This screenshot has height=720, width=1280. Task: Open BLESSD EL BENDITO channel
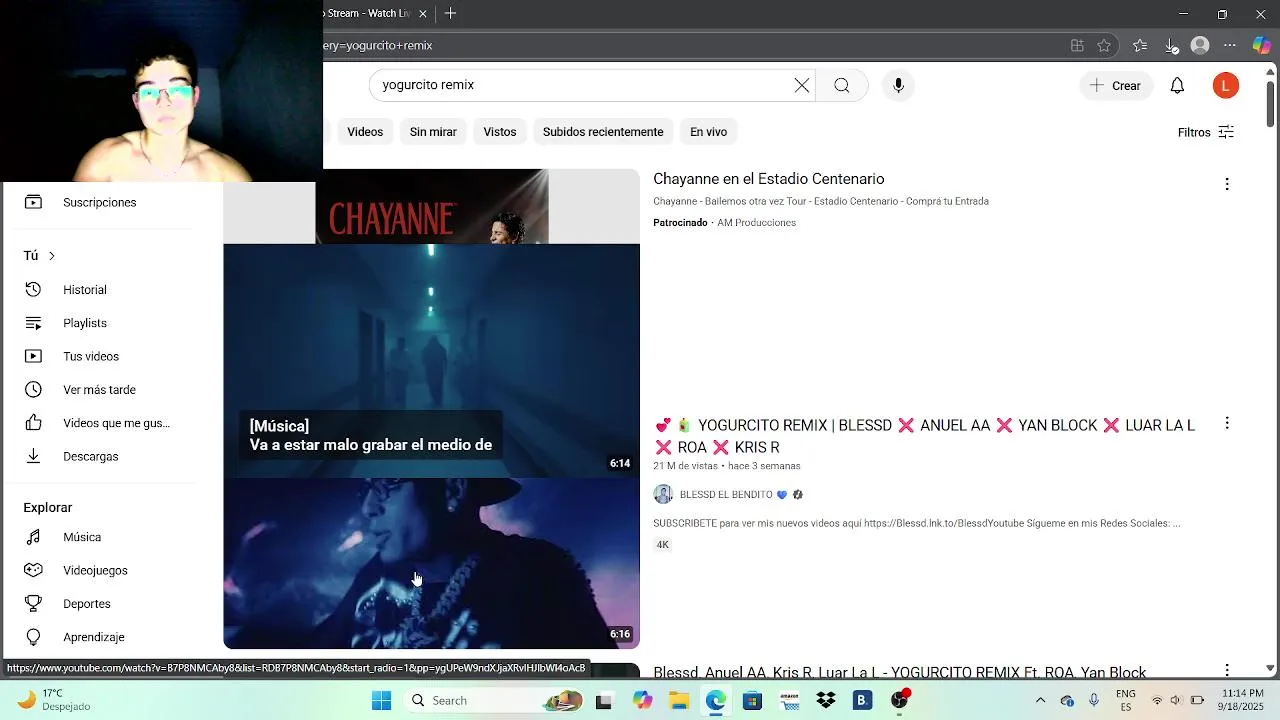point(726,494)
